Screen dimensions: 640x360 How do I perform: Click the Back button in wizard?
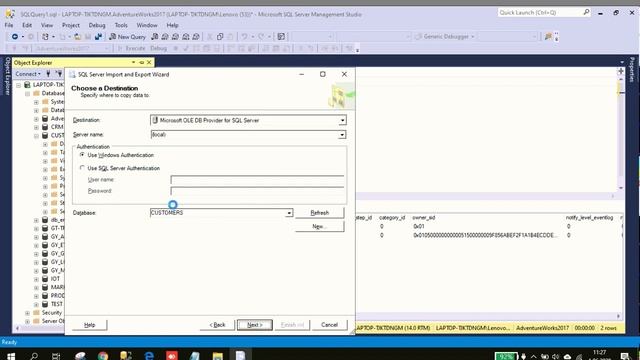pyautogui.click(x=217, y=325)
